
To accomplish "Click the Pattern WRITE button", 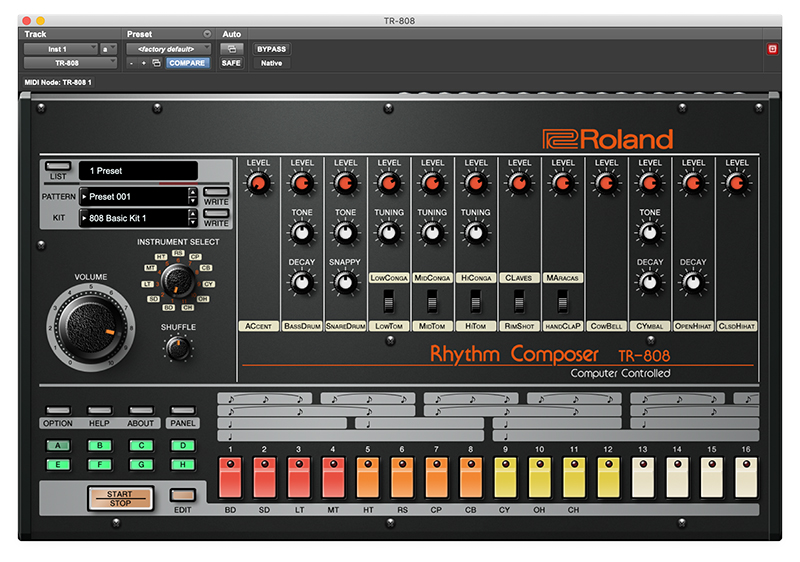I will (x=216, y=192).
